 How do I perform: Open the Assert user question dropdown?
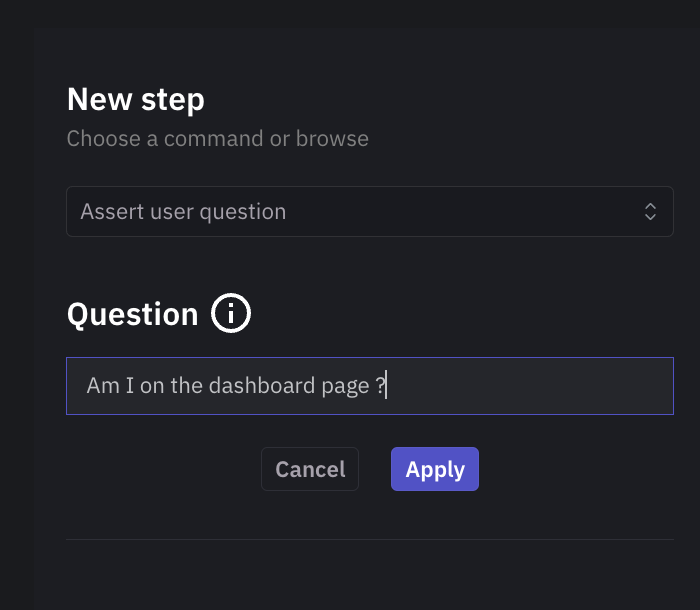tap(369, 212)
